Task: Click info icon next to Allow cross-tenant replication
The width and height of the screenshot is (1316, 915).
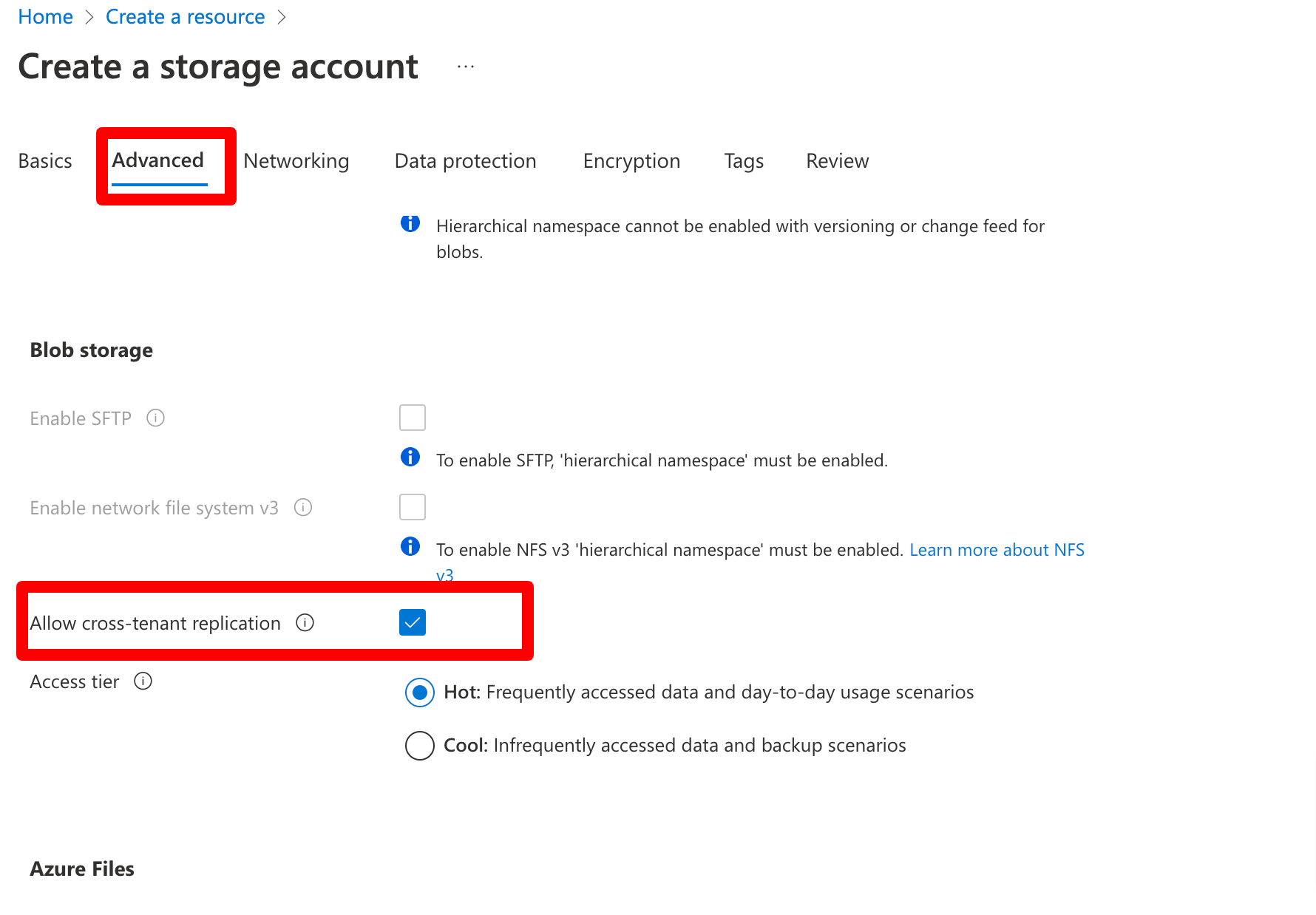Action: coord(305,623)
